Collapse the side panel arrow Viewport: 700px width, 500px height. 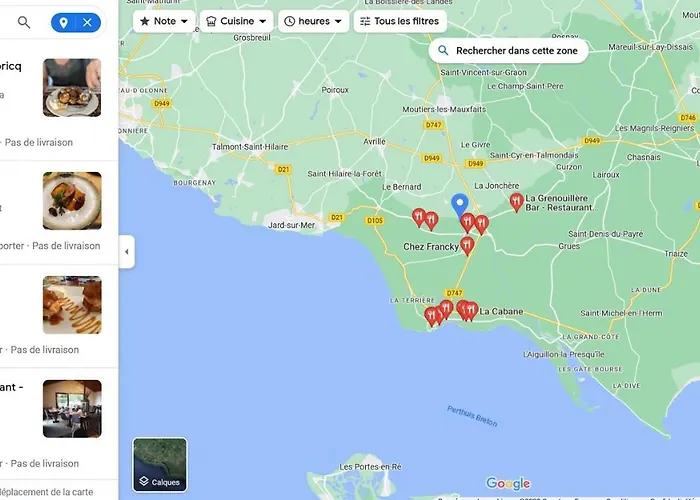click(126, 252)
